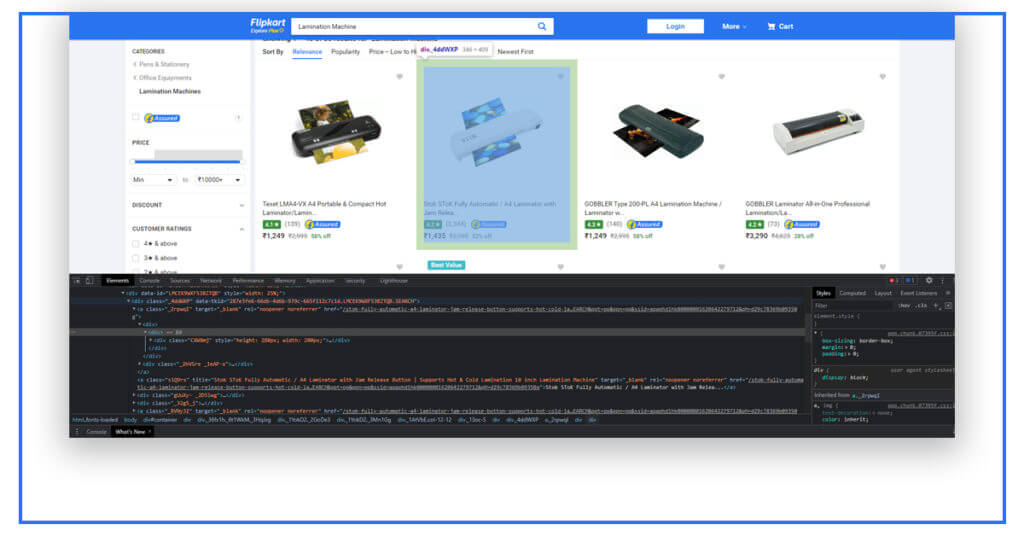Image resolution: width=1024 pixels, height=536 pixels.
Task: Open DevTools more options kebab icon
Action: point(942,280)
